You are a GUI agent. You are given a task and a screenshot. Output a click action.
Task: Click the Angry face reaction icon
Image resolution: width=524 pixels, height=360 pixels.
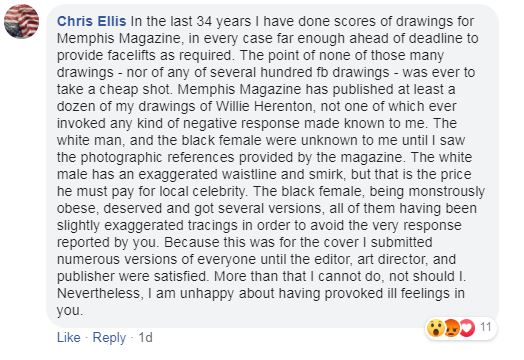tap(451, 328)
